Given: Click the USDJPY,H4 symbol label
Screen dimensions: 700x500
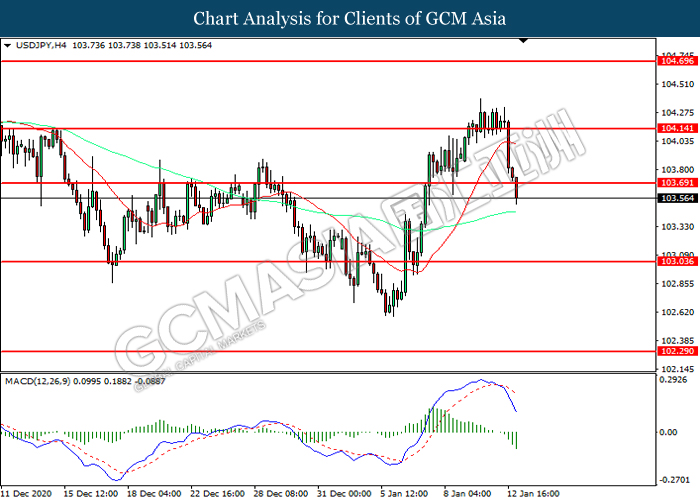Looking at the screenshot, I should (38, 46).
